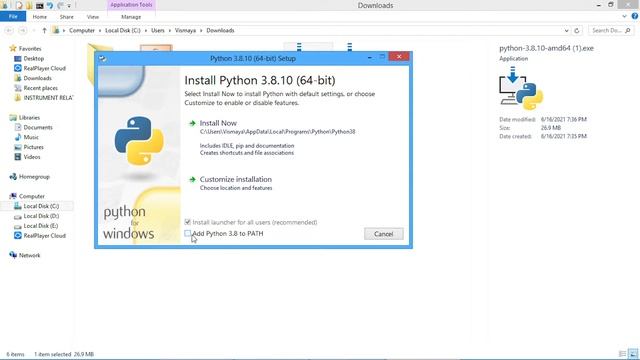This screenshot has height=360, width=640.
Task: Click Python installer preview icon
Action: click(x=521, y=89)
